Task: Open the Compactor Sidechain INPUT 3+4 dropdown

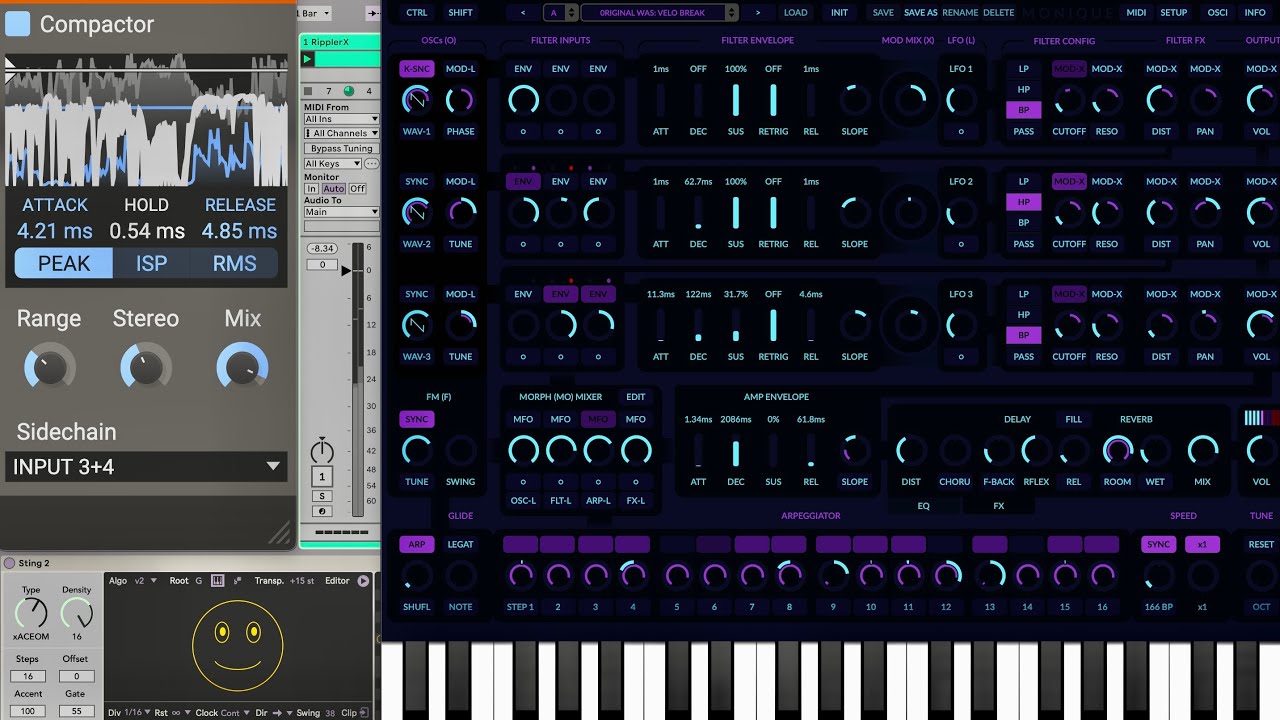Action: click(146, 466)
